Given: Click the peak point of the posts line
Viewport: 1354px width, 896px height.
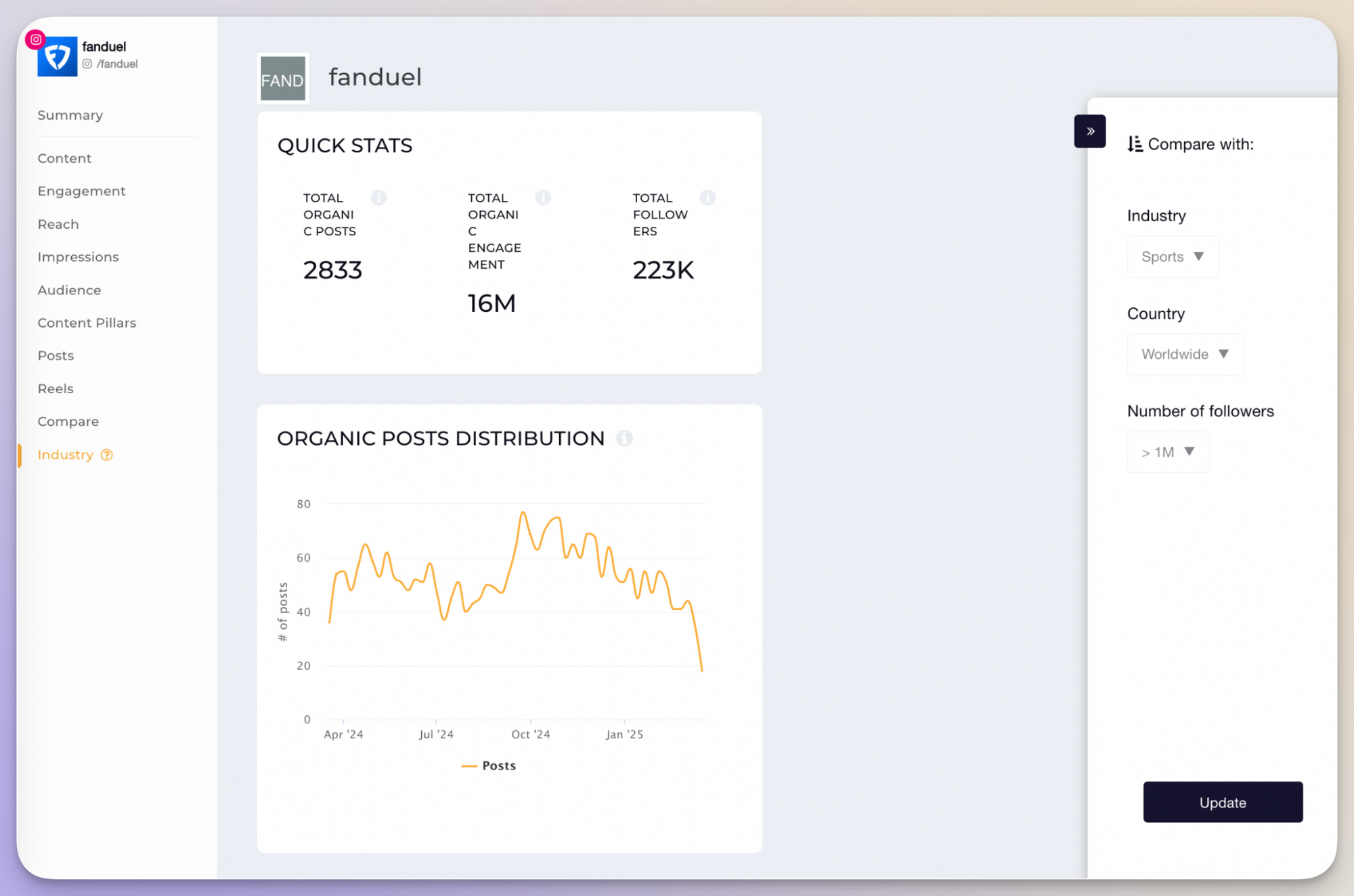Looking at the screenshot, I should pos(523,512).
